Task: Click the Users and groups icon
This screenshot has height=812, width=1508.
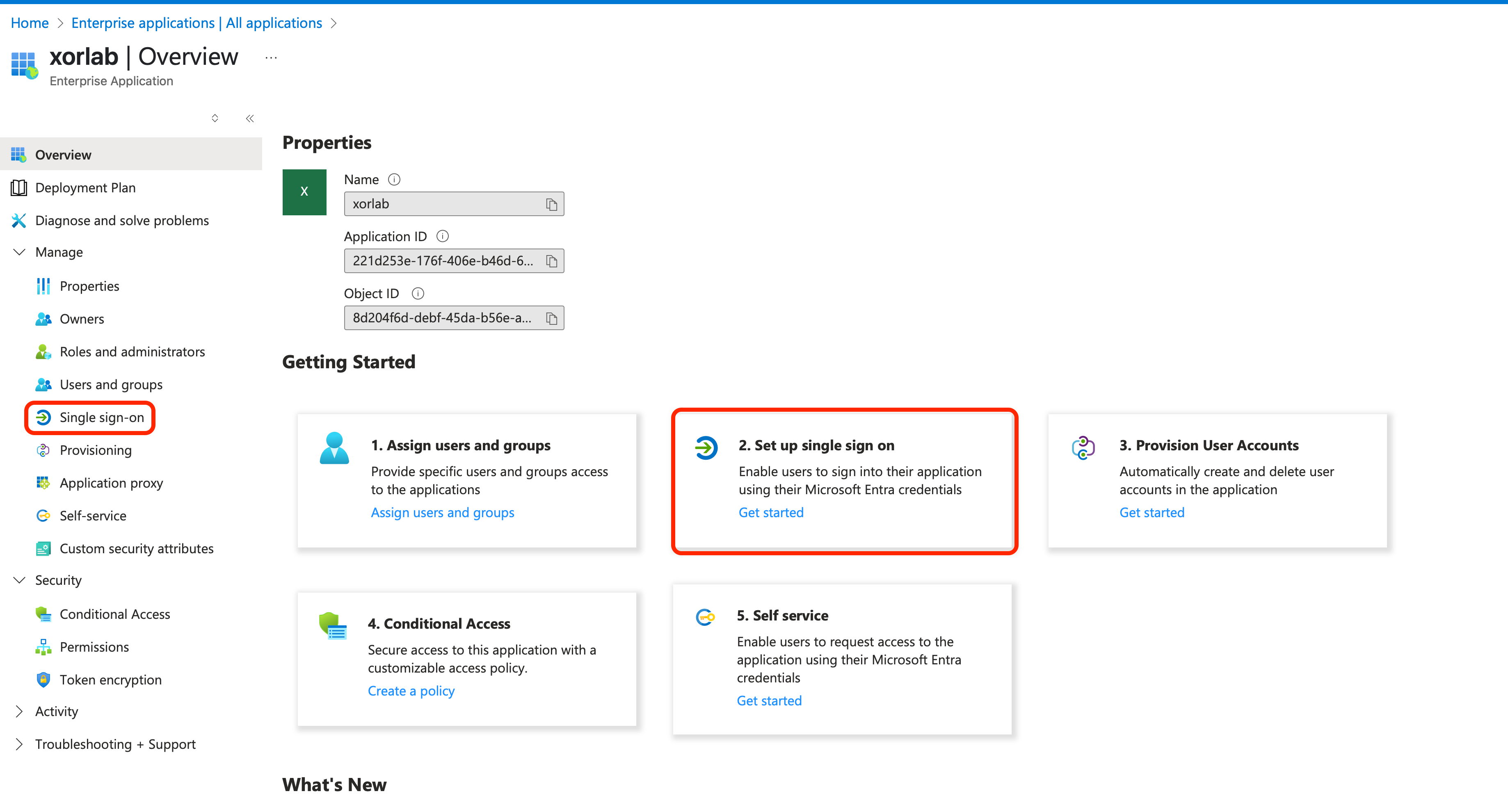Action: [x=43, y=384]
